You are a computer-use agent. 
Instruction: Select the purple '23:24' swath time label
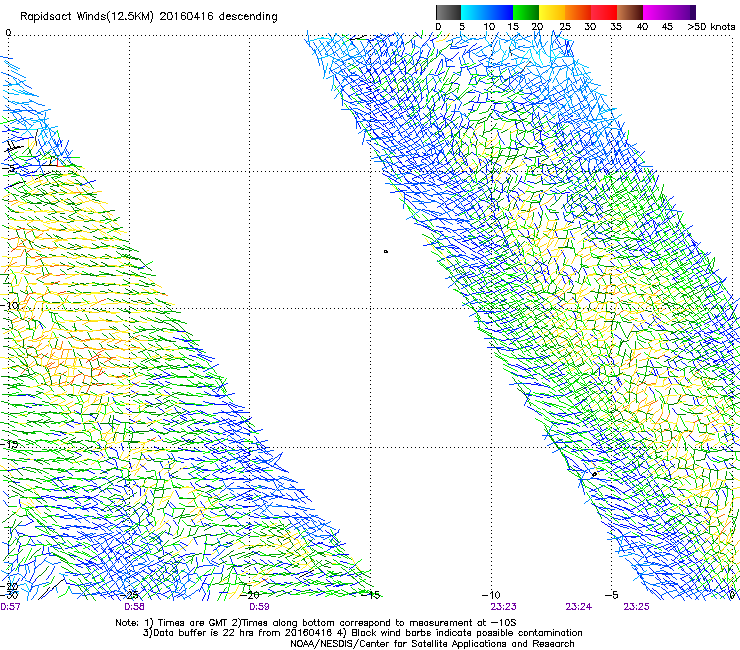tap(579, 607)
